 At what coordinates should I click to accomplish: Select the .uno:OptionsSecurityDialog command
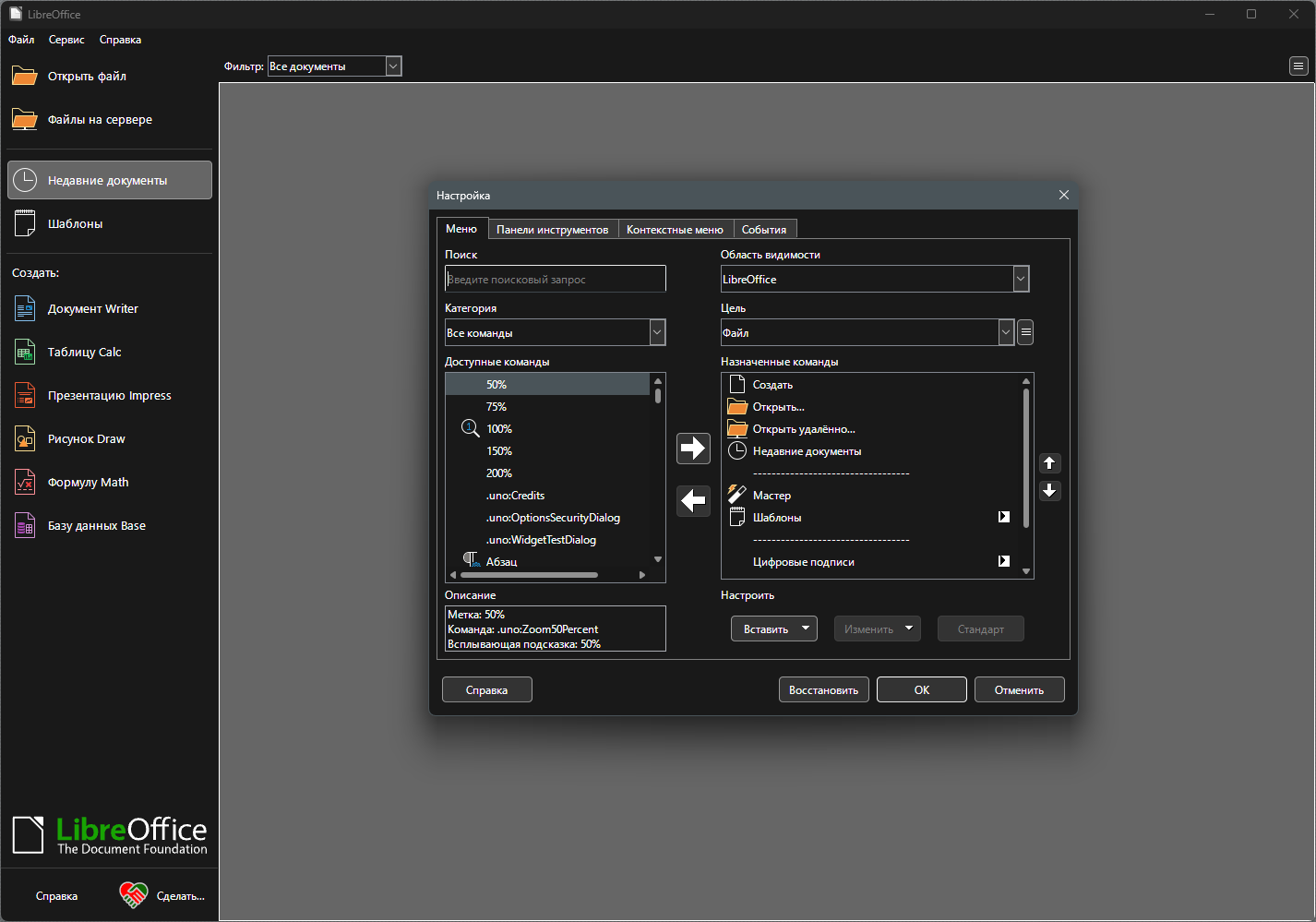point(547,517)
